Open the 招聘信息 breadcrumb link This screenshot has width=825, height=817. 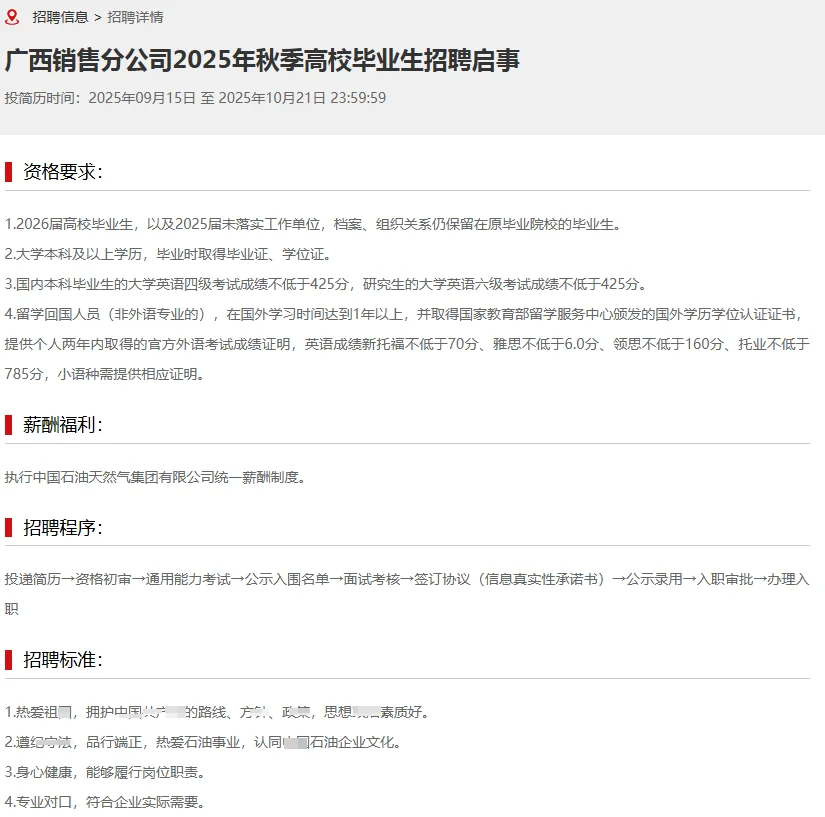click(x=60, y=17)
